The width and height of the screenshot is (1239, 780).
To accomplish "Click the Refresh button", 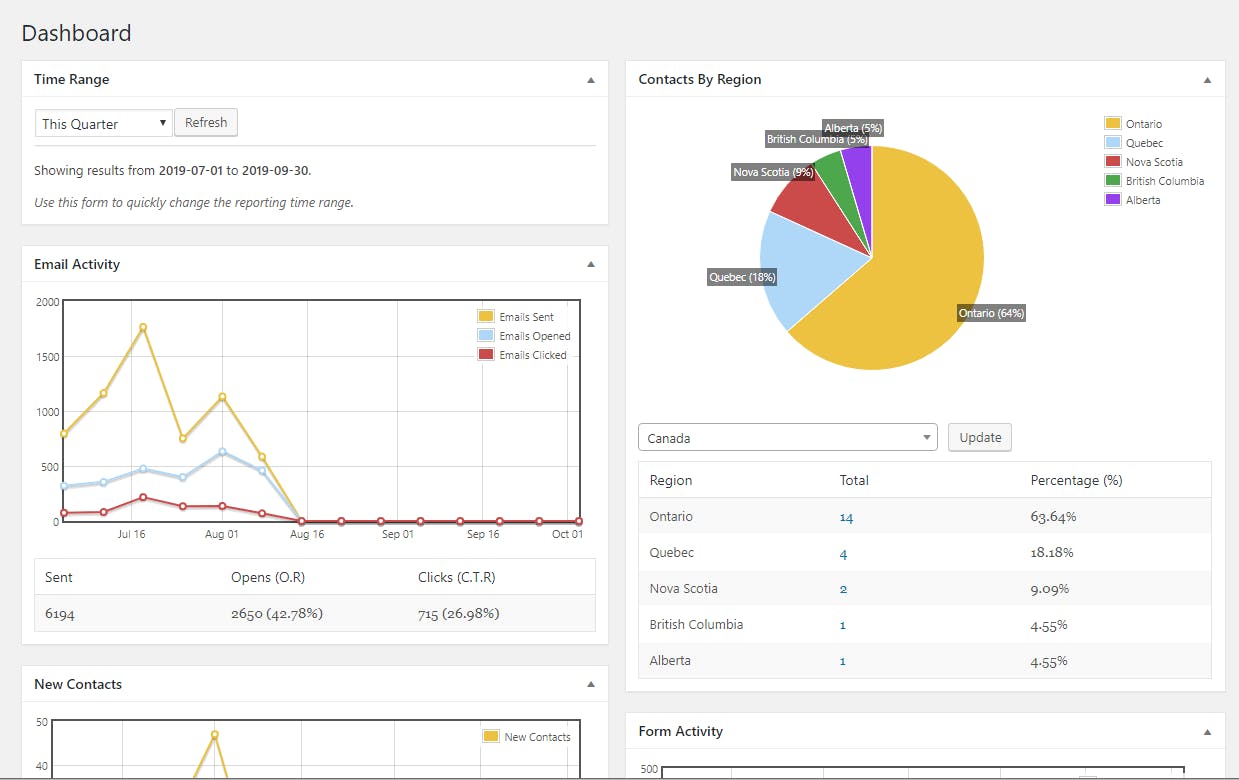I will click(206, 122).
